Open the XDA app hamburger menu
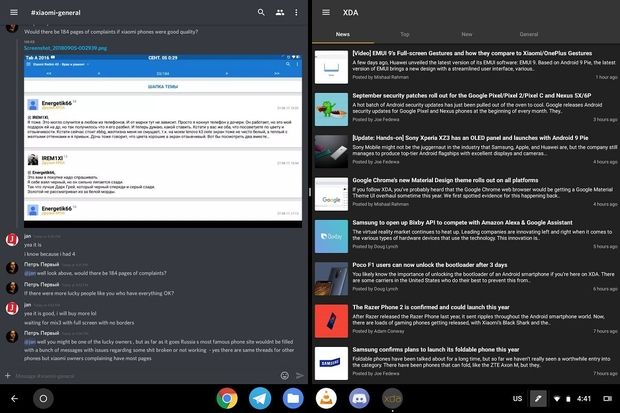The image size is (620, 413). tap(326, 12)
